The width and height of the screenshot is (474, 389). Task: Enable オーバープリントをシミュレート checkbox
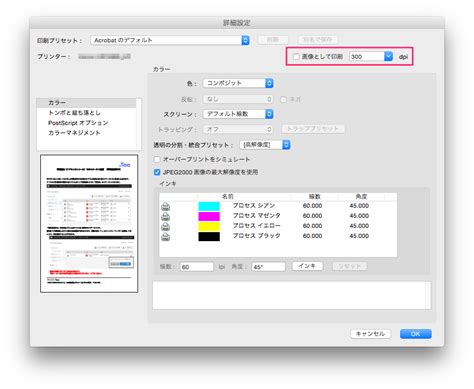[157, 159]
